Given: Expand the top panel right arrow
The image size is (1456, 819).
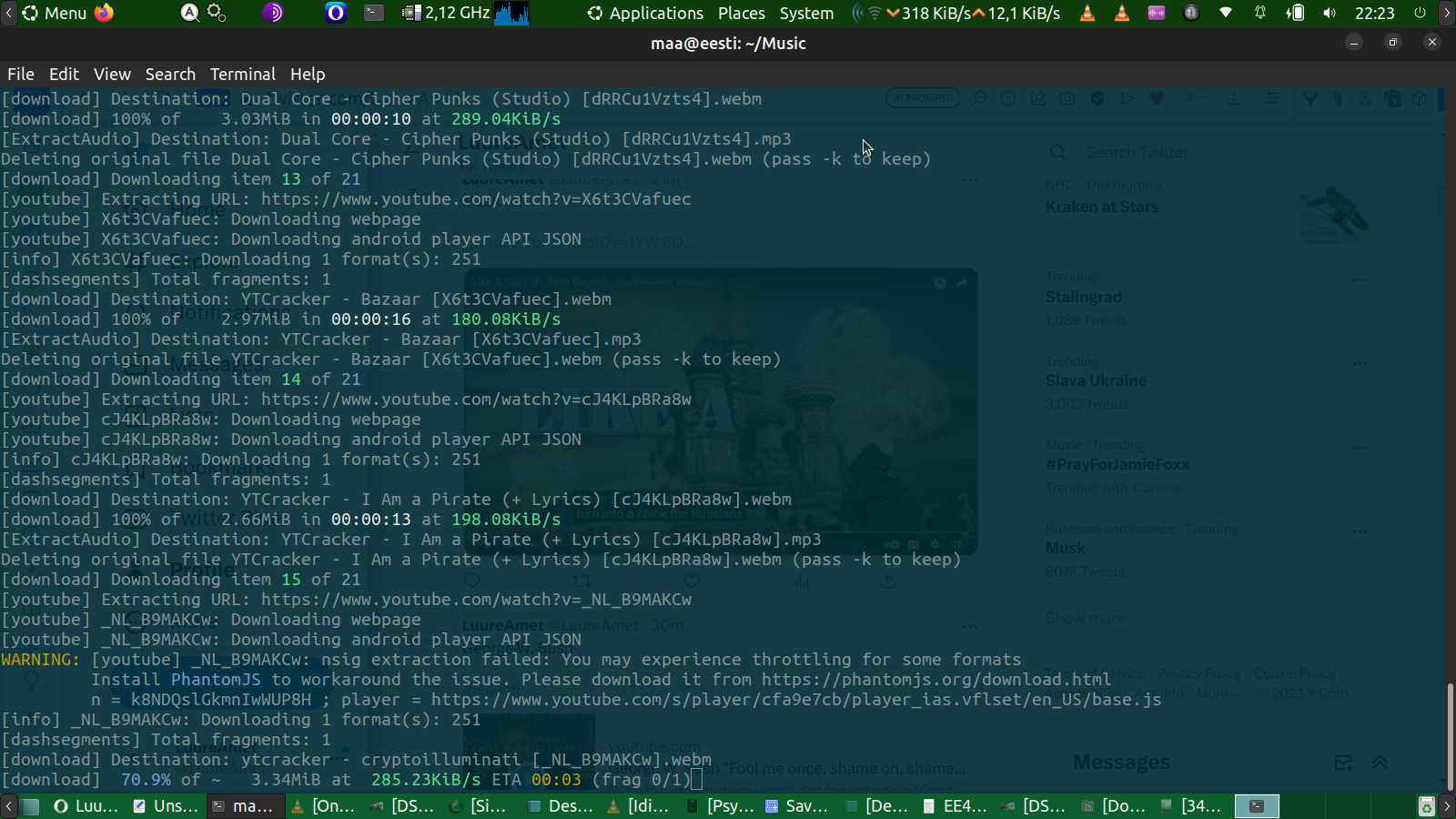Looking at the screenshot, I should 1447,13.
